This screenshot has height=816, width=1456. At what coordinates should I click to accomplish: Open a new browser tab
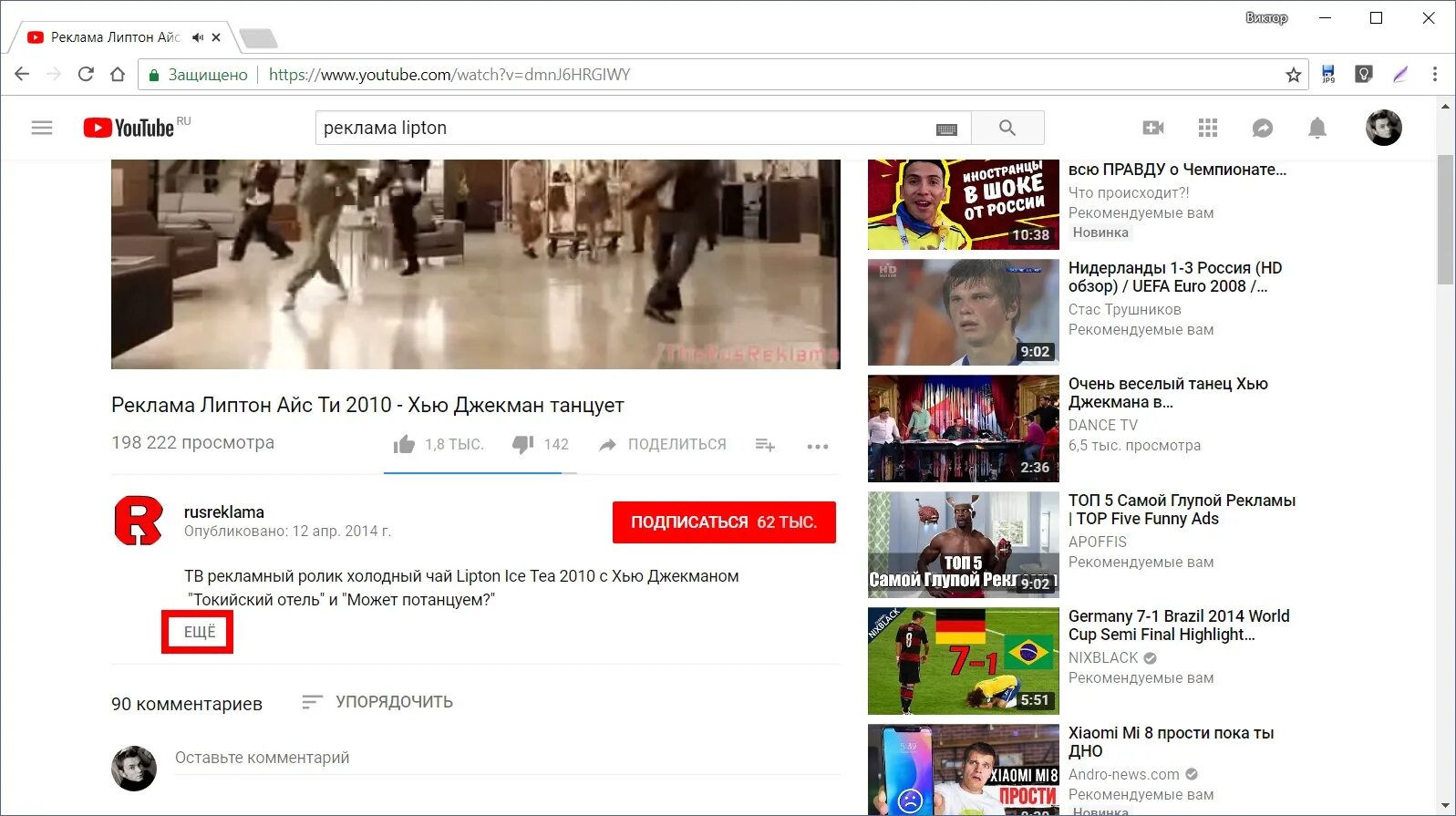pyautogui.click(x=258, y=38)
